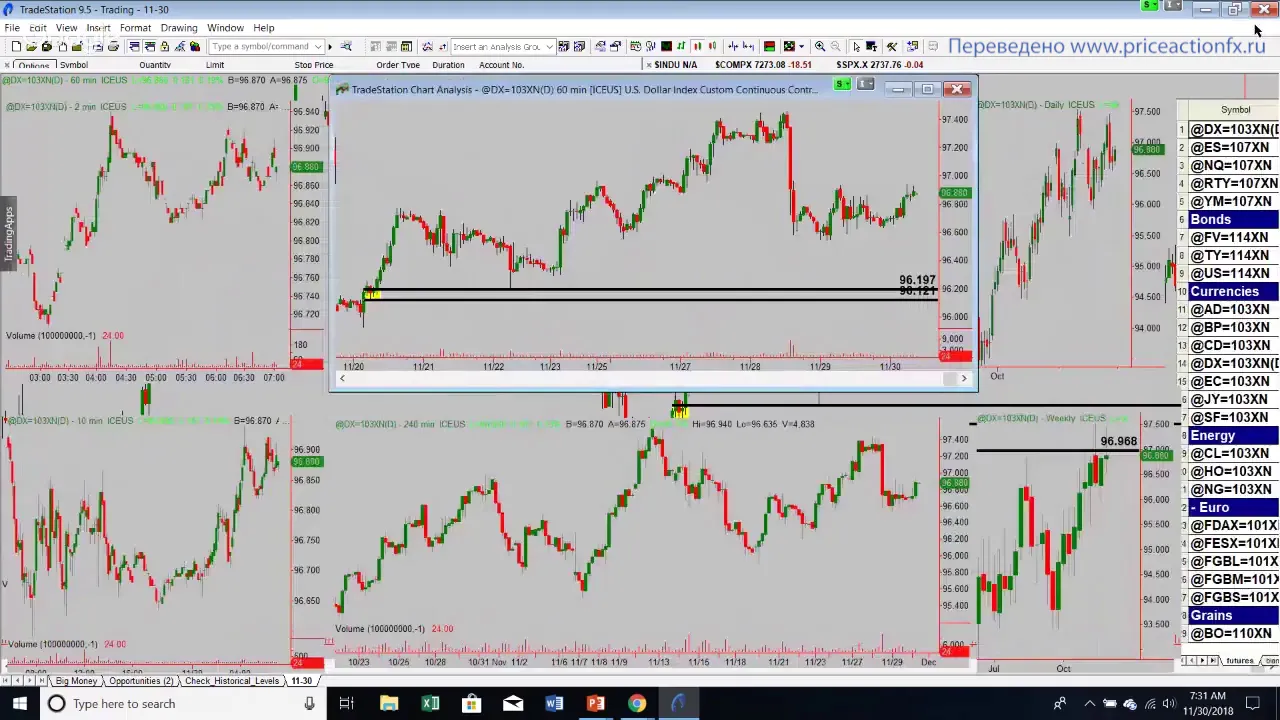This screenshot has height=720, width=1280.
Task: Open the Window menu
Action: point(225,28)
